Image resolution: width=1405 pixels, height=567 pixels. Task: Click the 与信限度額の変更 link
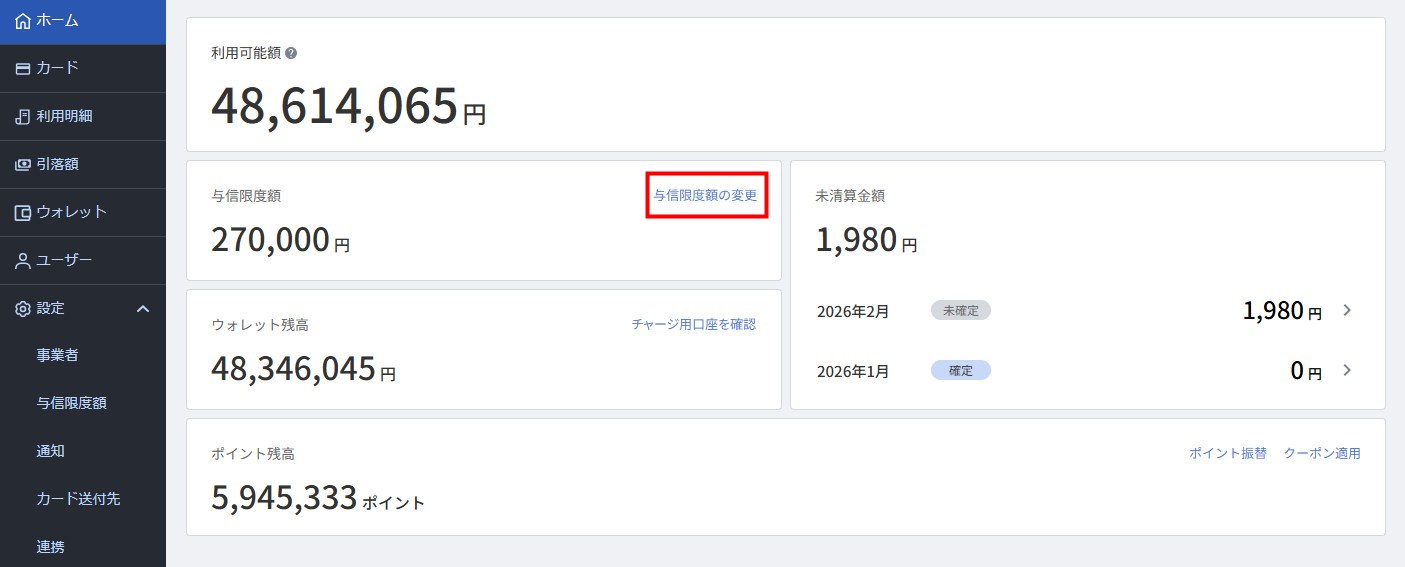point(705,195)
